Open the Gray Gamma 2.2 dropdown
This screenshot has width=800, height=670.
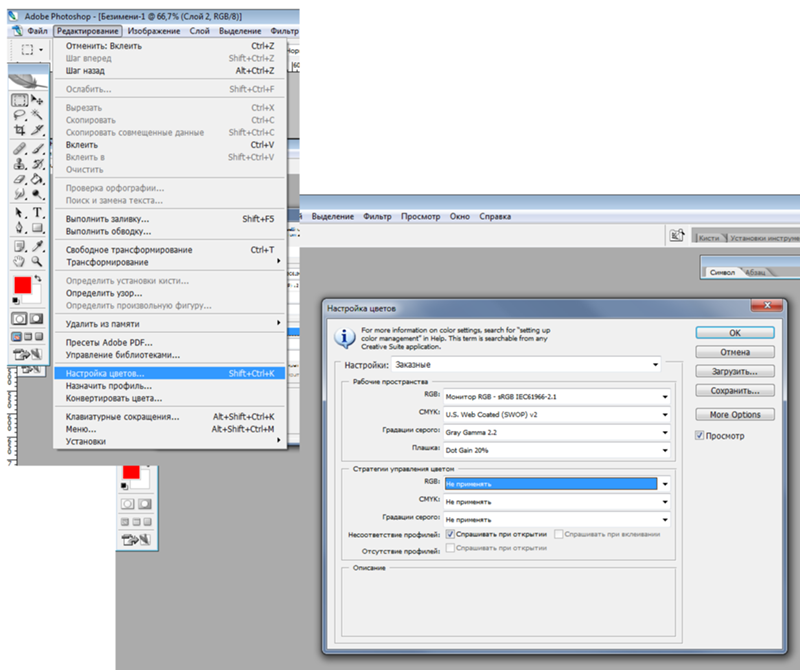557,432
